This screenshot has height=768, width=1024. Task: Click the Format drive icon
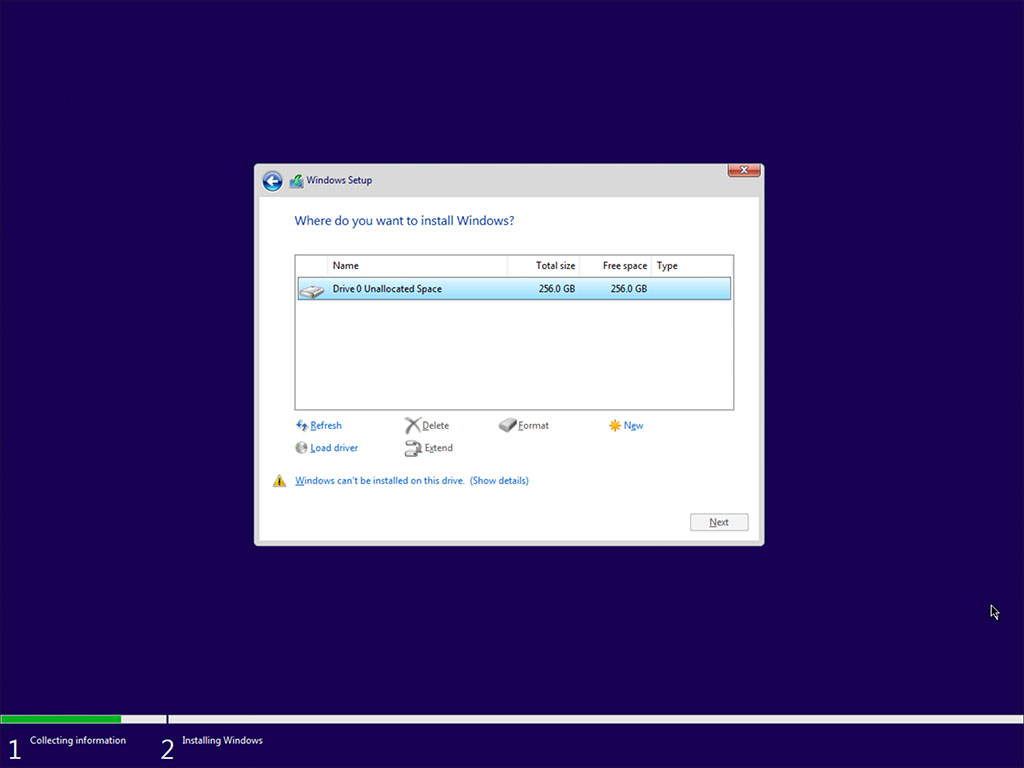point(507,426)
